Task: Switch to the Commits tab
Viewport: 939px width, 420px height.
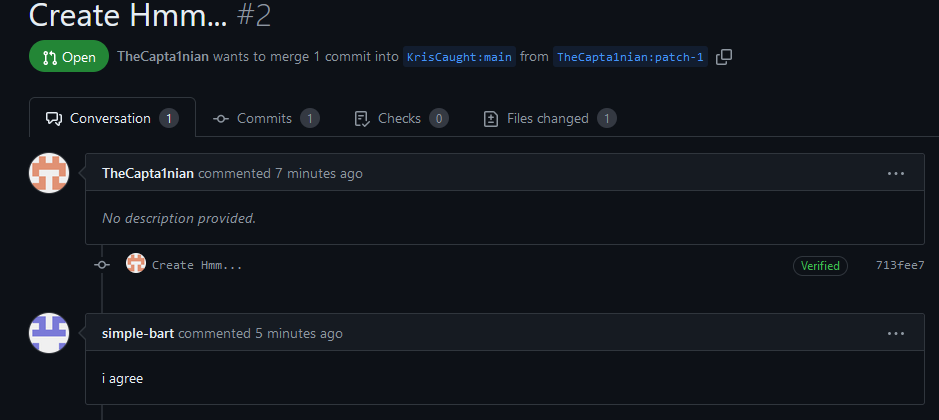Action: click(266, 118)
